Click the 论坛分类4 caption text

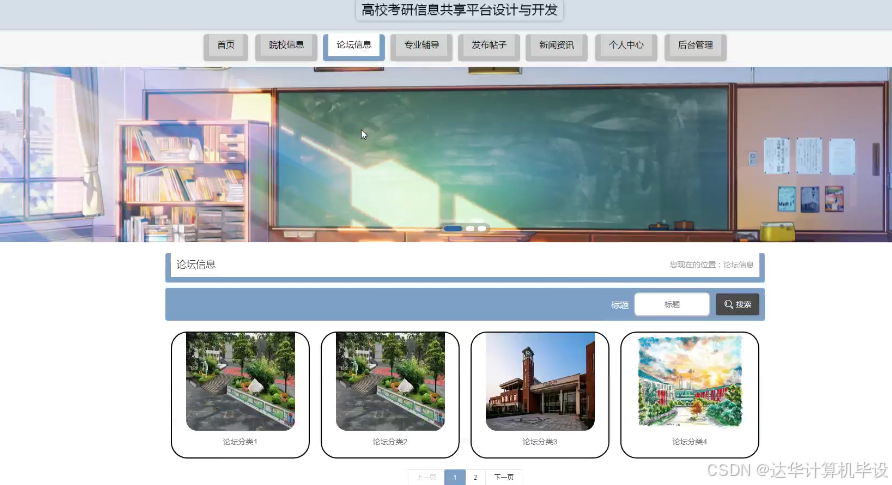click(x=689, y=442)
